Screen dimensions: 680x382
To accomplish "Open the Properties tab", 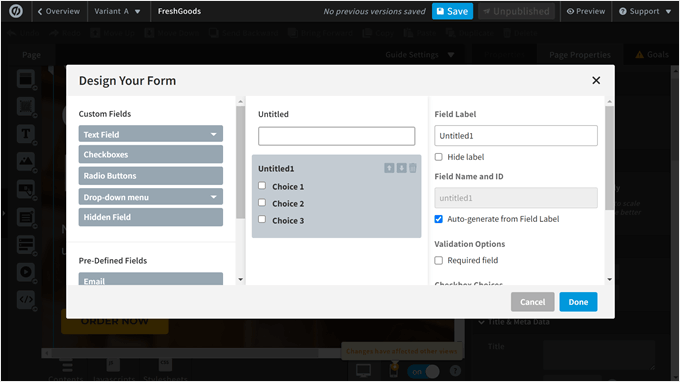I will [503, 55].
